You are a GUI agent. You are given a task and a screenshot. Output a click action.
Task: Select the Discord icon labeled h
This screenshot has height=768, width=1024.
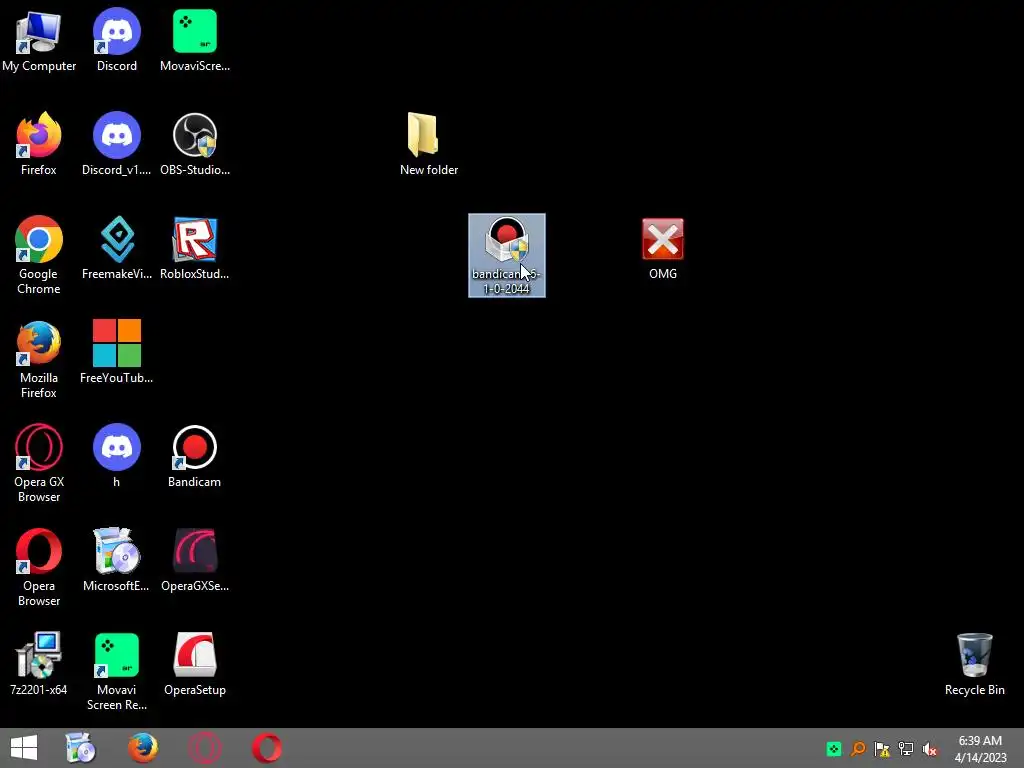(117, 456)
